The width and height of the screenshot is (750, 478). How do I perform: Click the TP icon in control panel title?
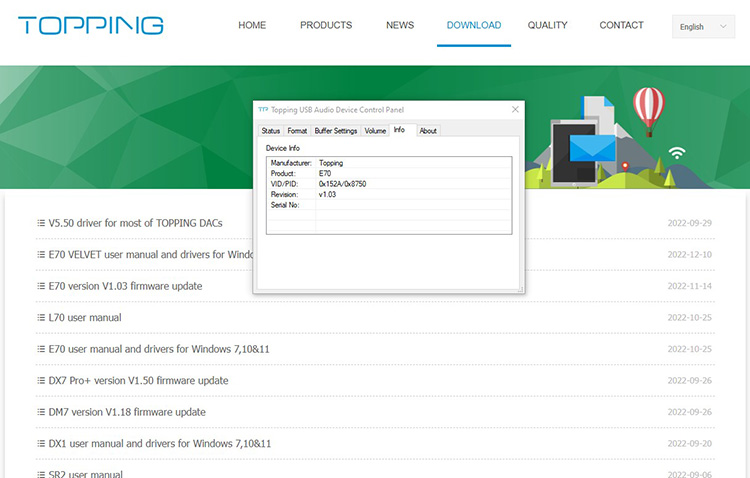click(263, 110)
